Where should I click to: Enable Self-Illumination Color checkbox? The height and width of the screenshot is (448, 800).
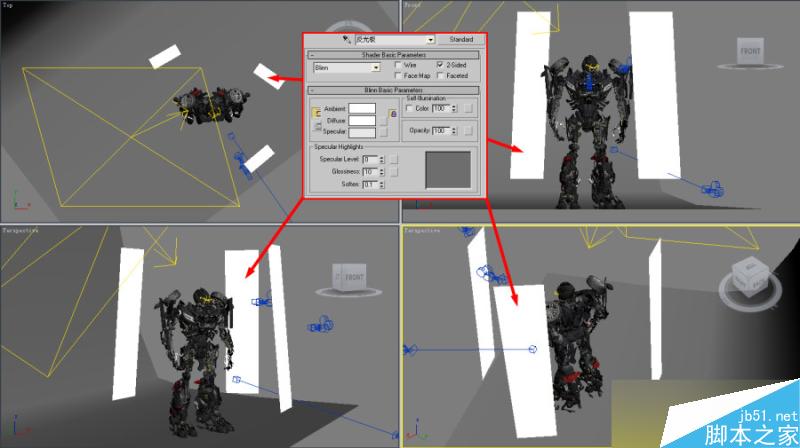pos(409,108)
